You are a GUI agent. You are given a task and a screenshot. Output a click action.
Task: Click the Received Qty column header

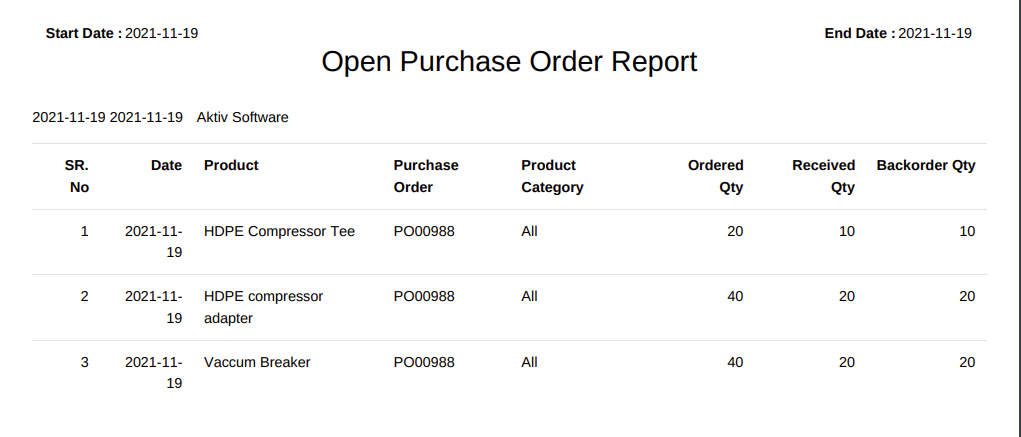click(x=824, y=176)
